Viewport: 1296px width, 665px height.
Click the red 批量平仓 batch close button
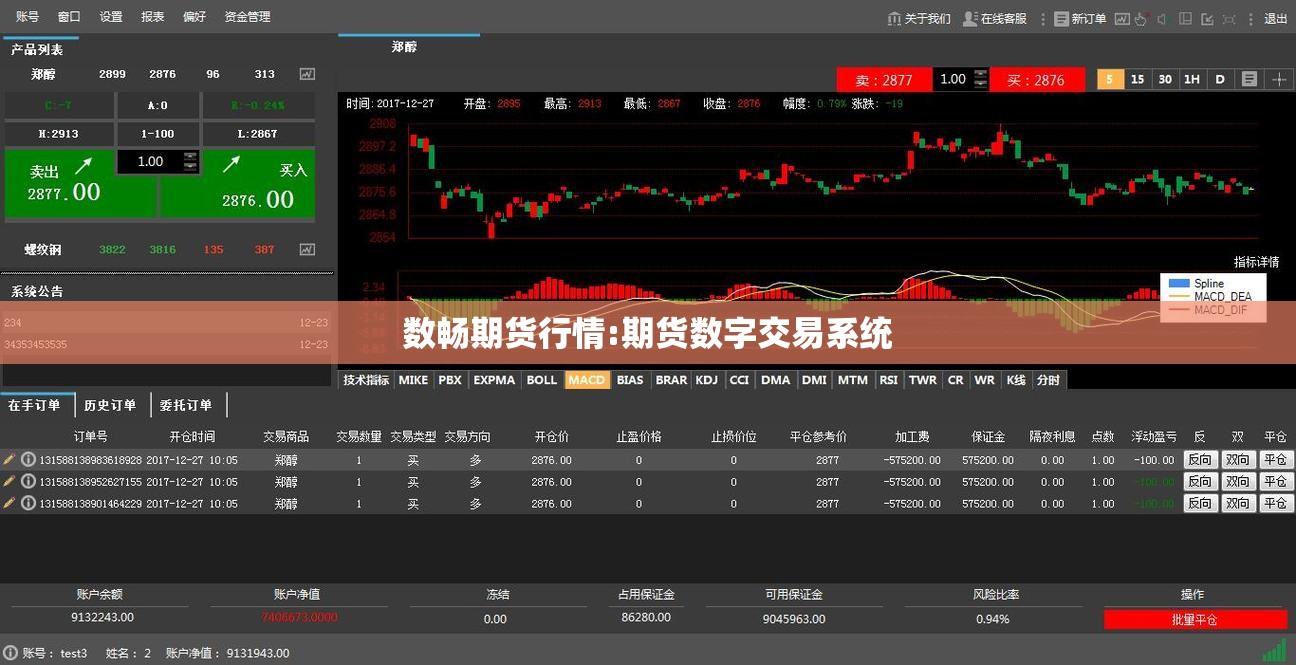1195,620
